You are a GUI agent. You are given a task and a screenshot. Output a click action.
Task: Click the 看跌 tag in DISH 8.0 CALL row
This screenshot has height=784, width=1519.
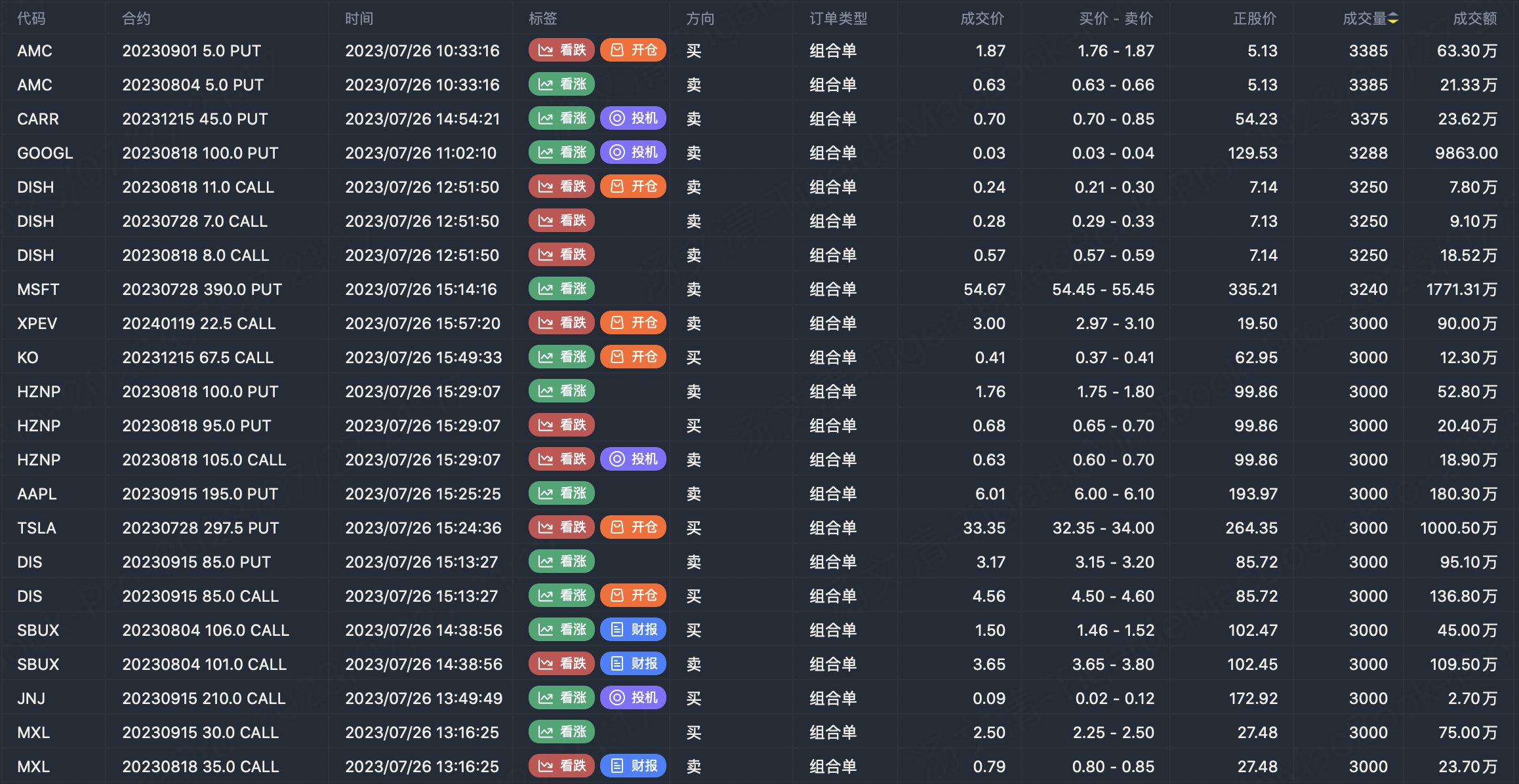click(561, 255)
